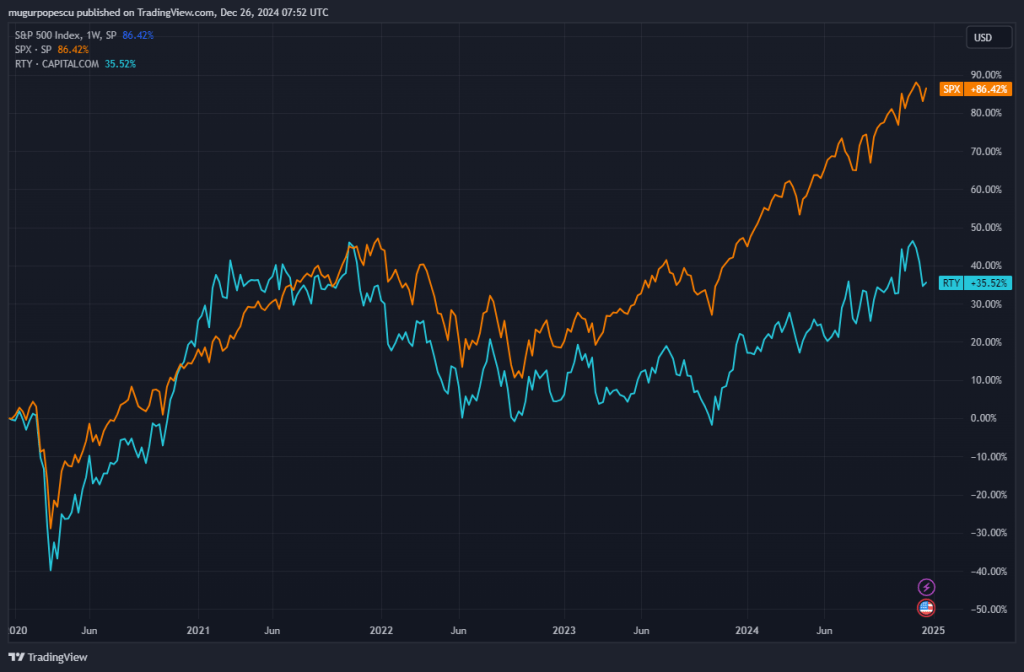
Task: Click the purple lightning bolt event icon
Action: click(926, 587)
